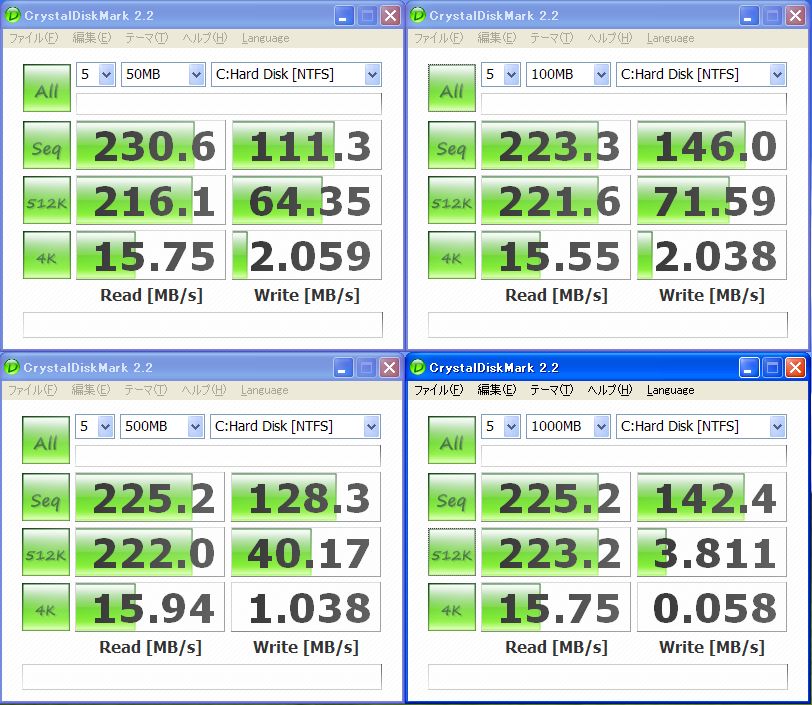812x705 pixels.
Task: Start the Seq test in the 500MB window
Action: click(46, 497)
